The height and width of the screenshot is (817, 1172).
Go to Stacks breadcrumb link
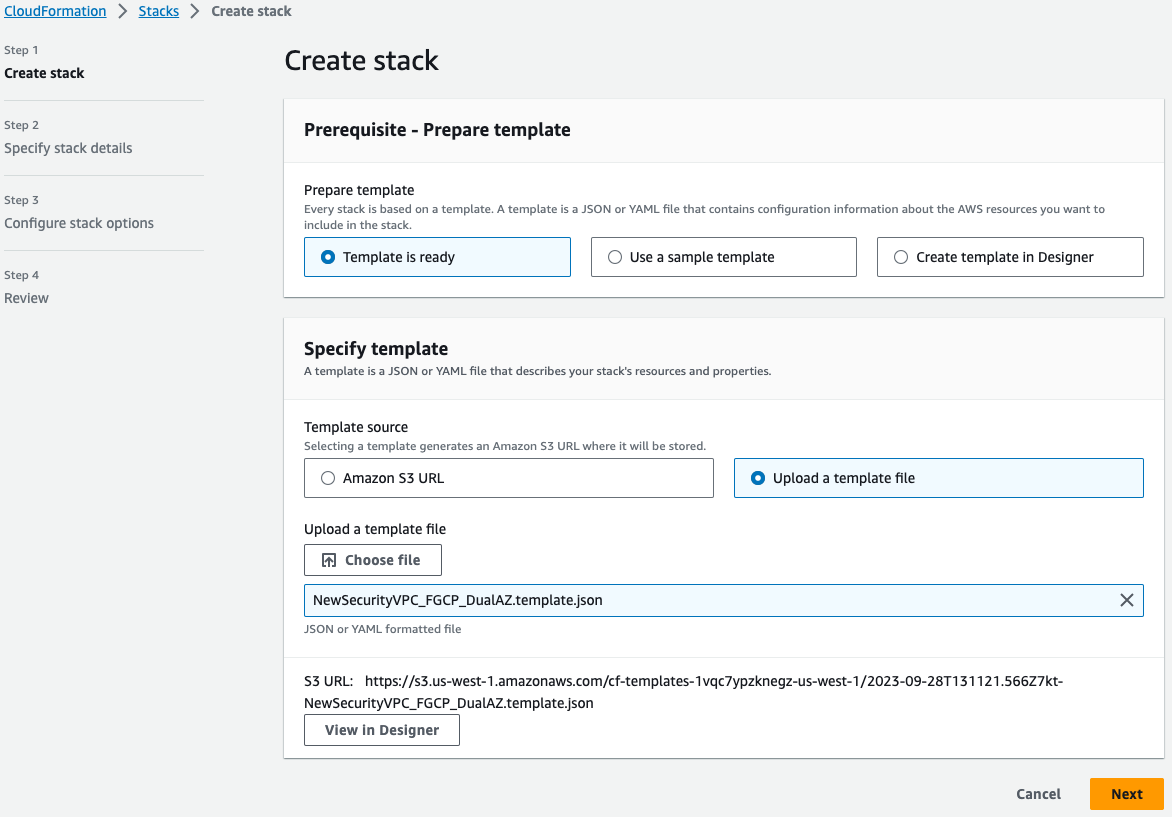(x=158, y=11)
